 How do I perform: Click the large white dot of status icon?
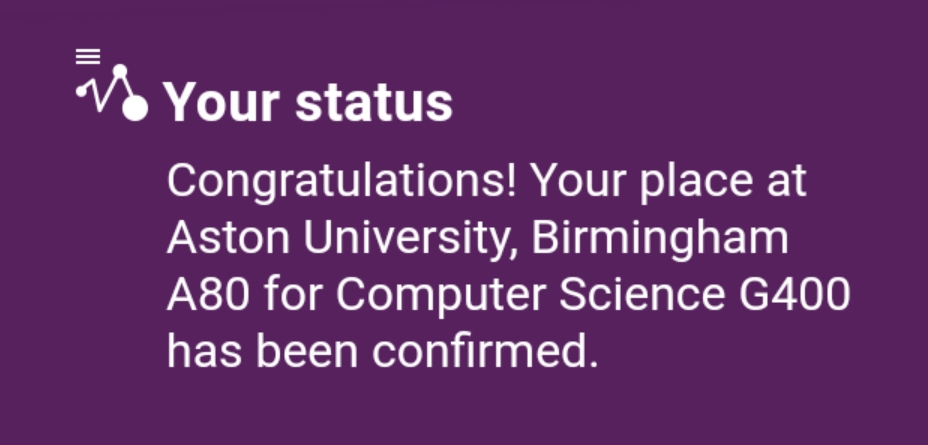pyautogui.click(x=135, y=107)
